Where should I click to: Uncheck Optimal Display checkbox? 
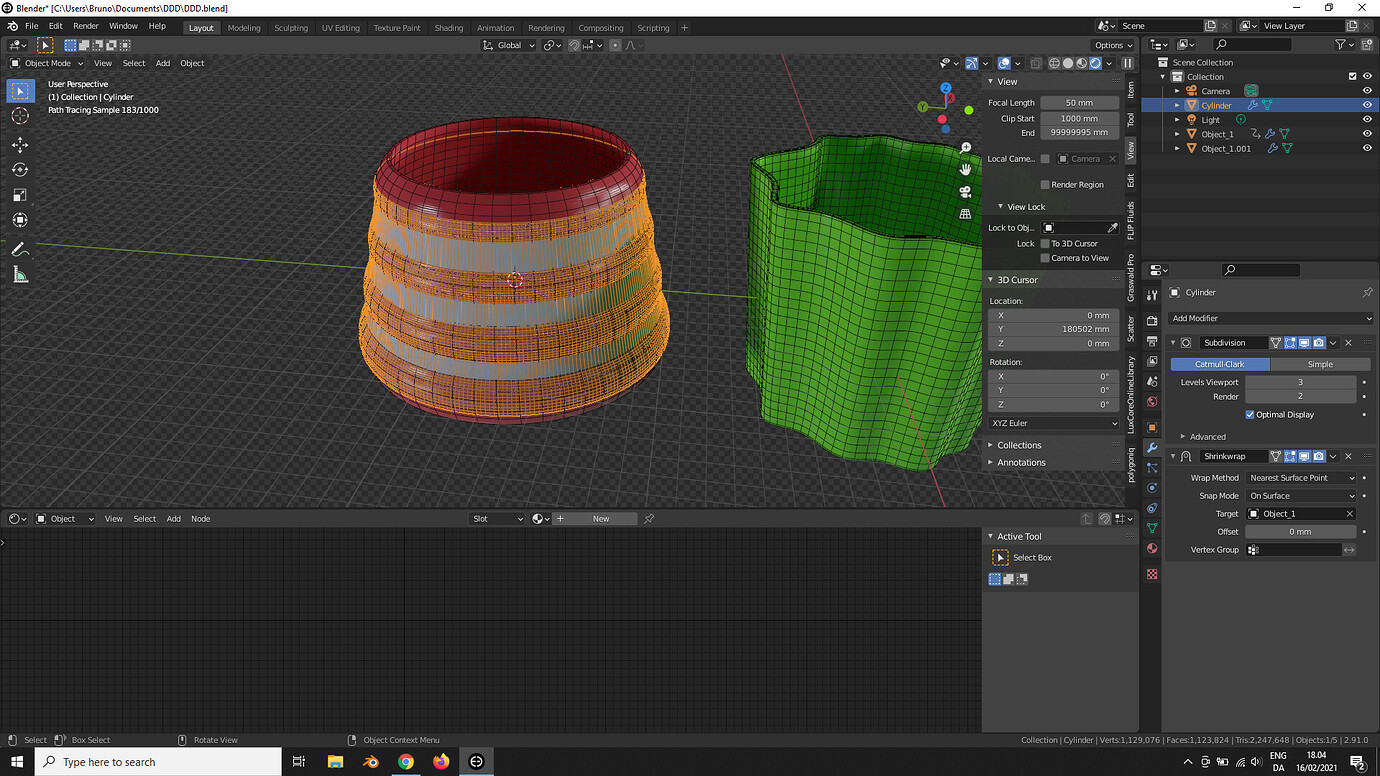pyautogui.click(x=1250, y=414)
